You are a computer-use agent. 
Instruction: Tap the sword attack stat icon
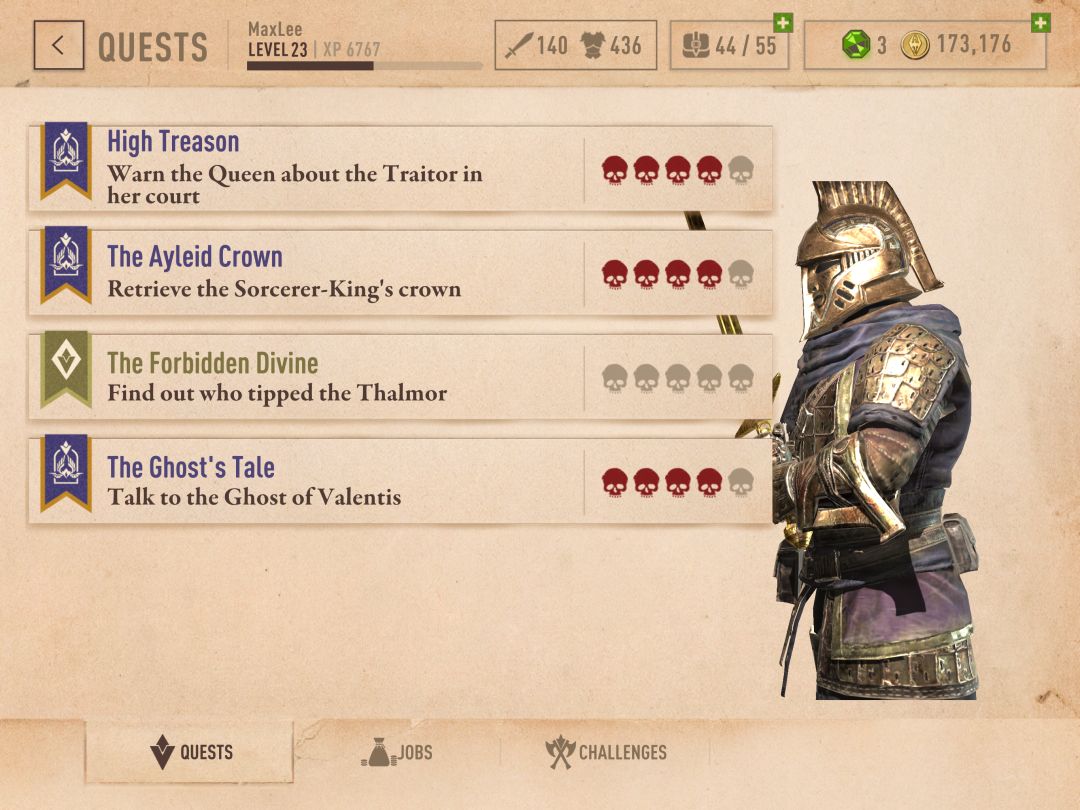coord(518,46)
